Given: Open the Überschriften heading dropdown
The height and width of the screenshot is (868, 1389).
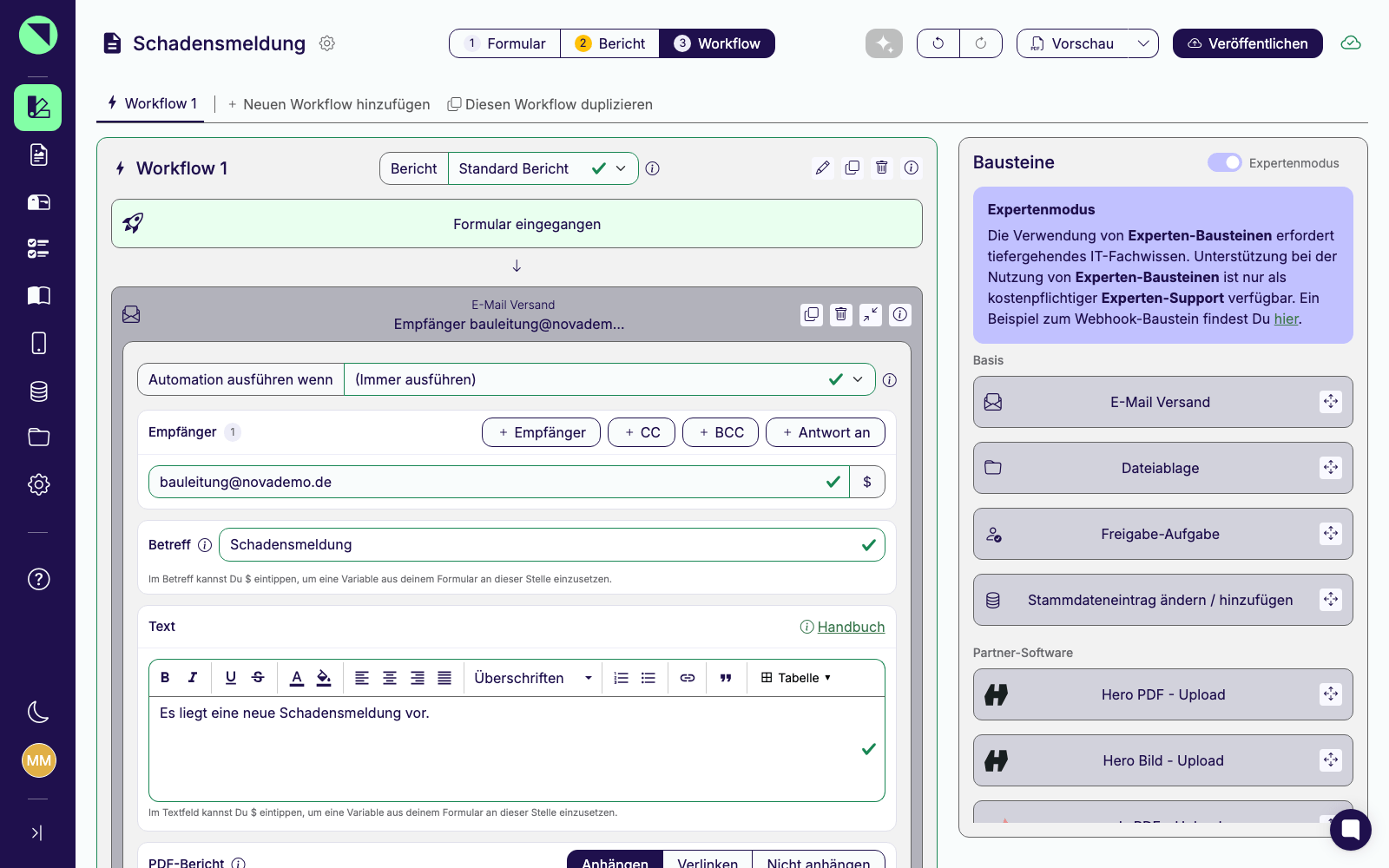Looking at the screenshot, I should click(533, 678).
